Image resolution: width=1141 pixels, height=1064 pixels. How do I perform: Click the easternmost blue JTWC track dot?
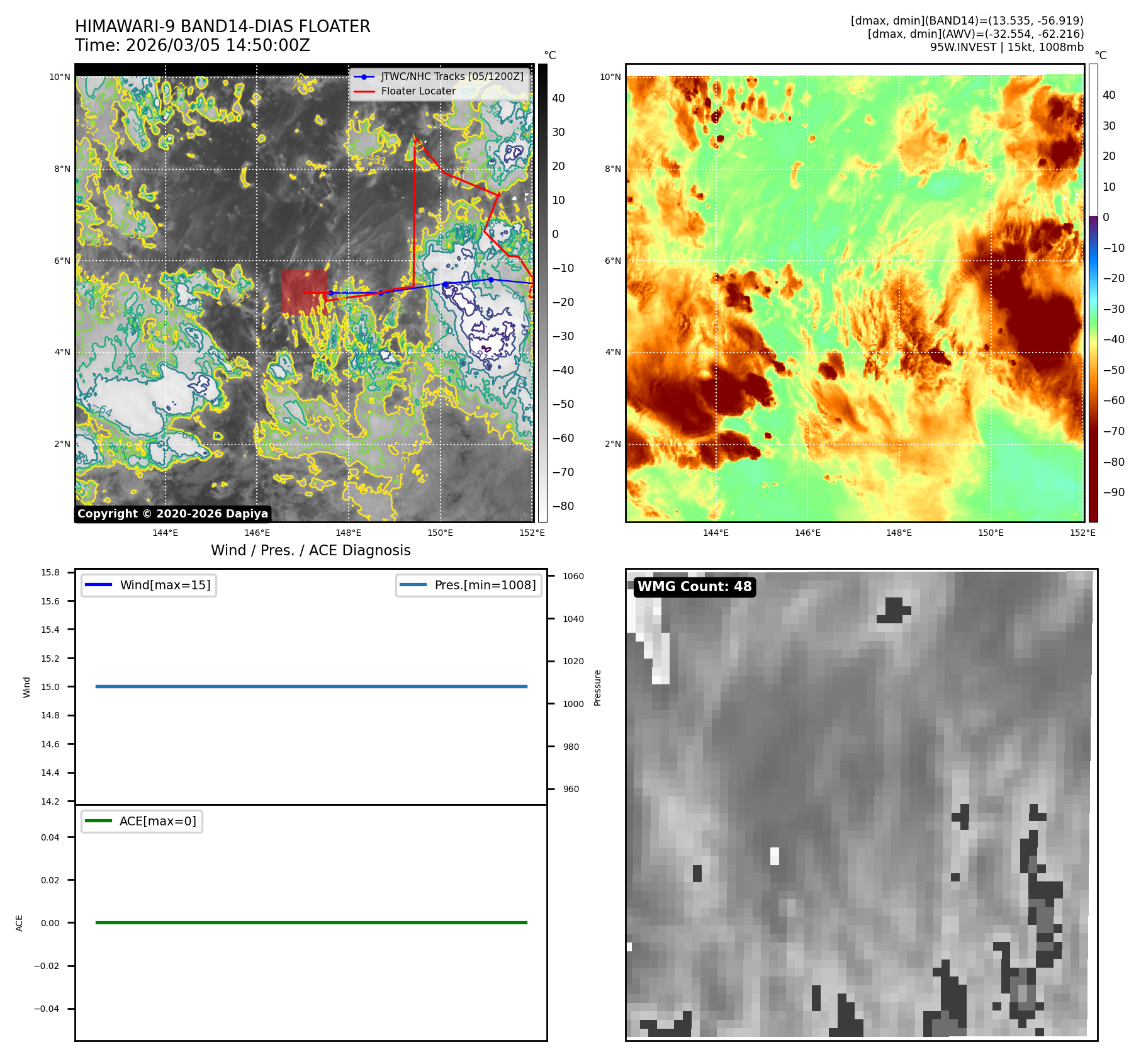(x=491, y=279)
